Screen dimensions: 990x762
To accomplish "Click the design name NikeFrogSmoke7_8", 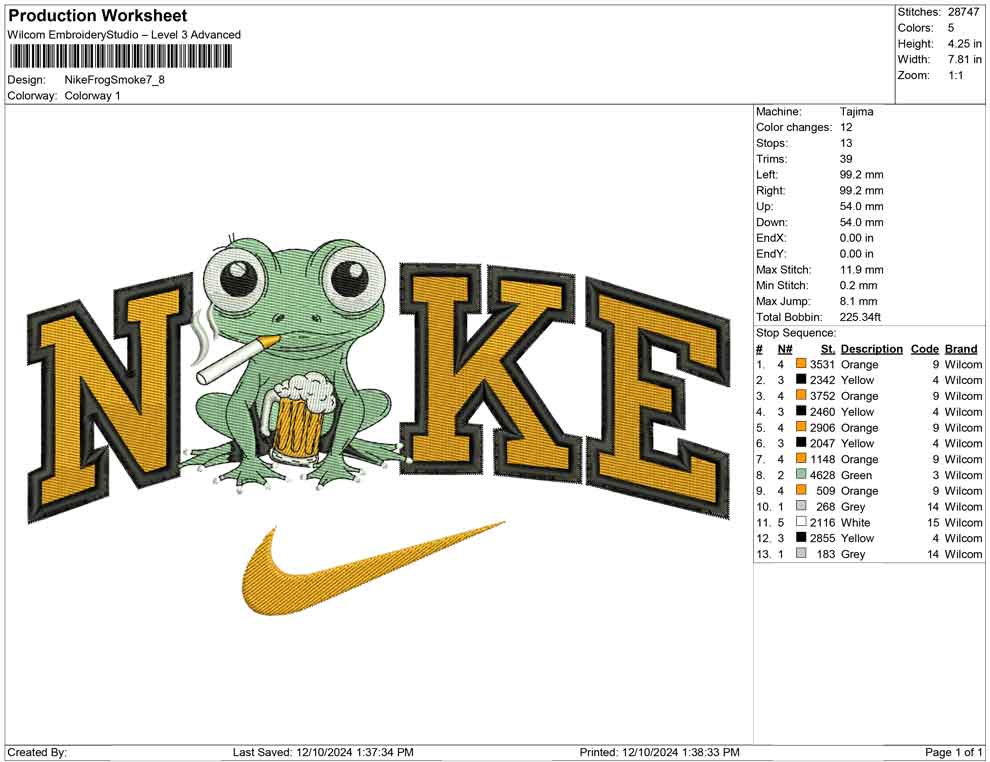I will tap(114, 80).
